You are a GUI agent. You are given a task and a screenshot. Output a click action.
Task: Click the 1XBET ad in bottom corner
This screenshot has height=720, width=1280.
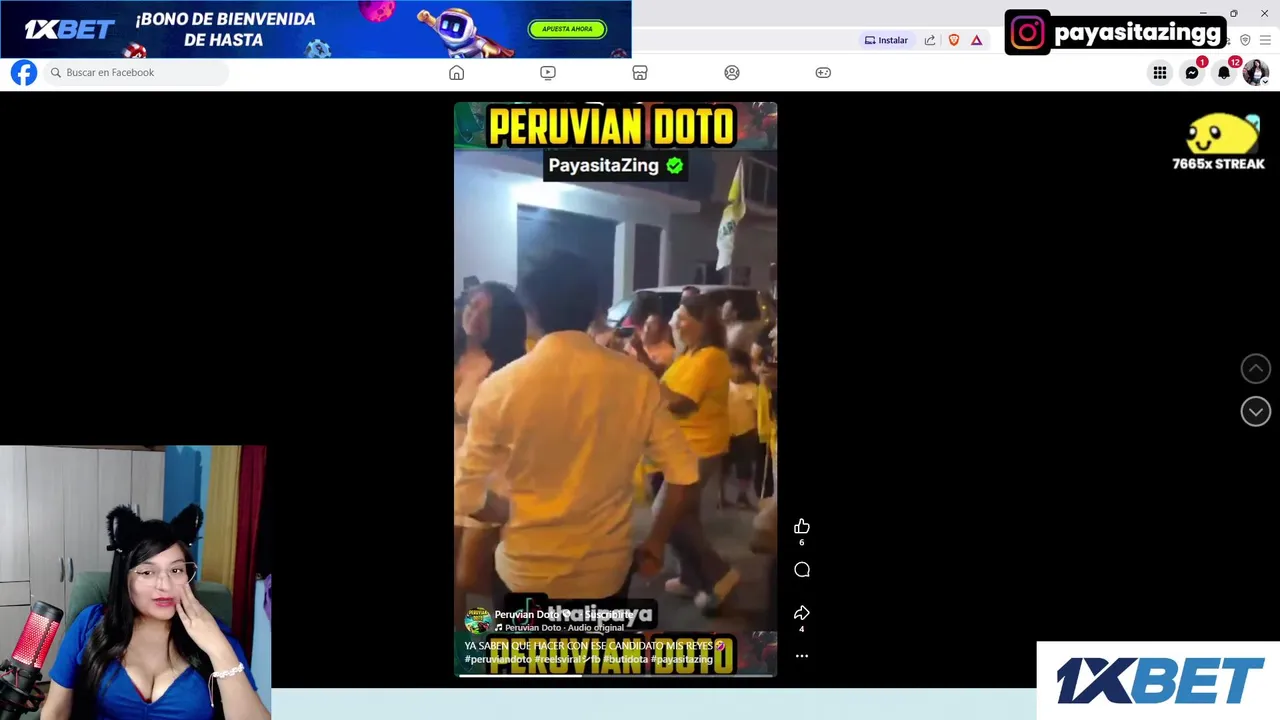[x=1158, y=681]
